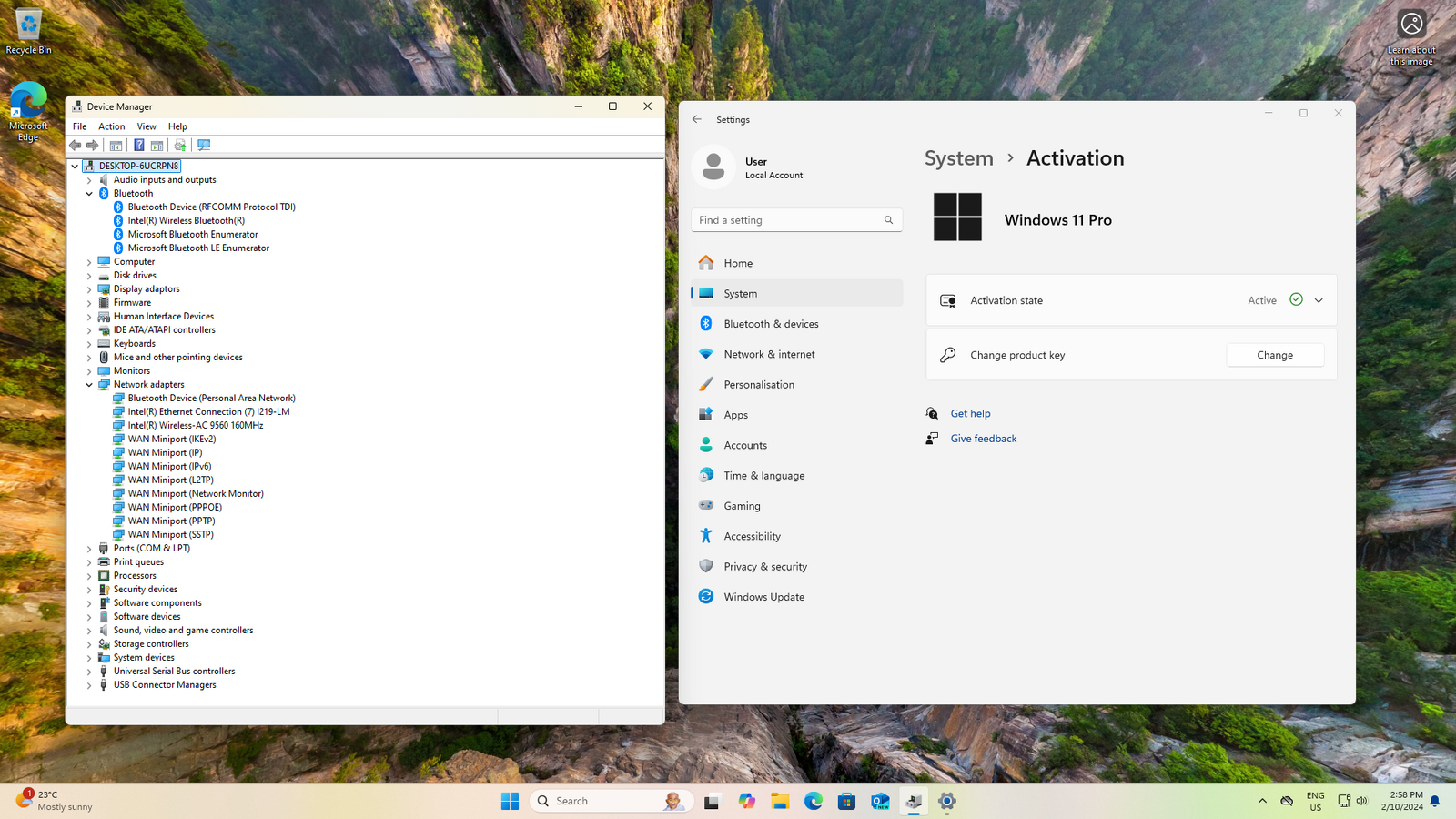
Task: Open Windows Update in Settings sidebar
Action: pos(796,597)
